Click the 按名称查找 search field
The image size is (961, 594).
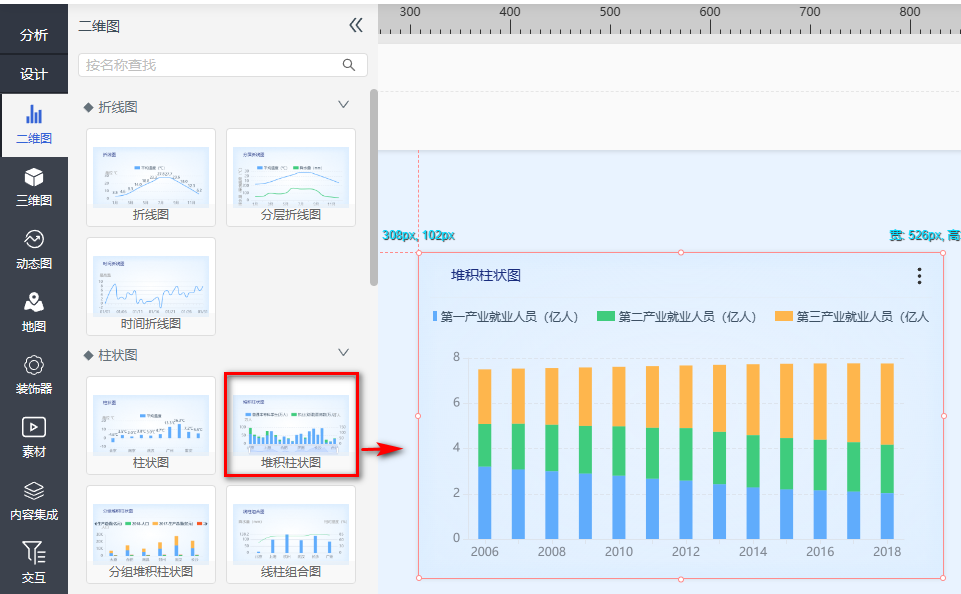(210, 65)
